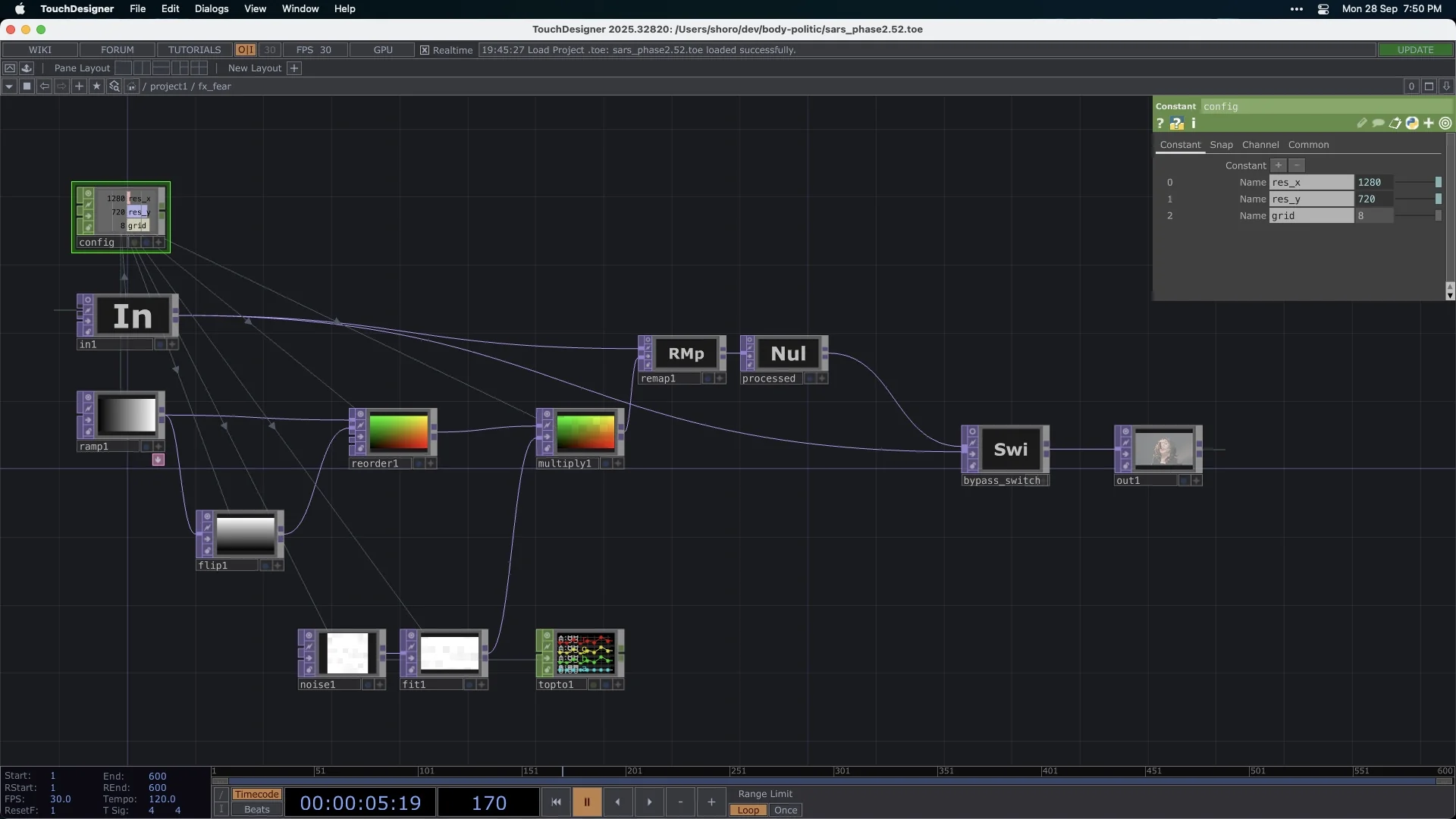Image resolution: width=1456 pixels, height=819 pixels.
Task: Open the WIKI link
Action: click(x=40, y=50)
